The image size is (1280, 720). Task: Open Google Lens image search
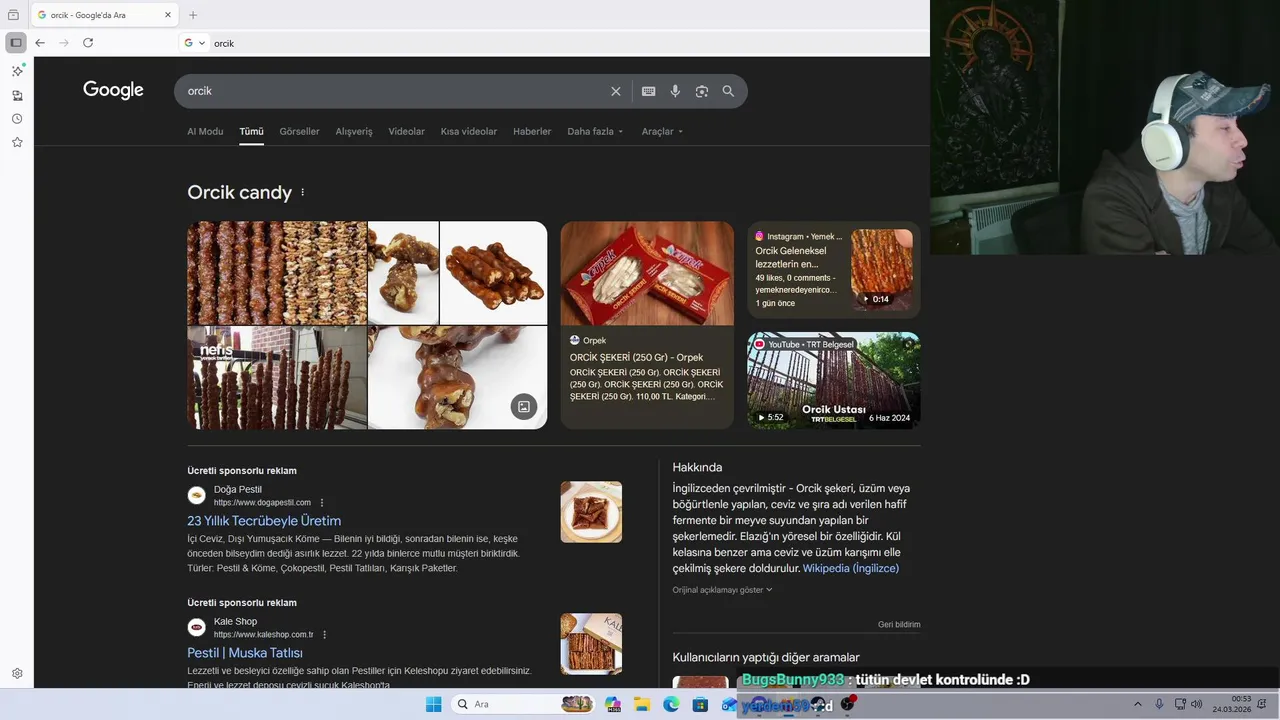[702, 91]
